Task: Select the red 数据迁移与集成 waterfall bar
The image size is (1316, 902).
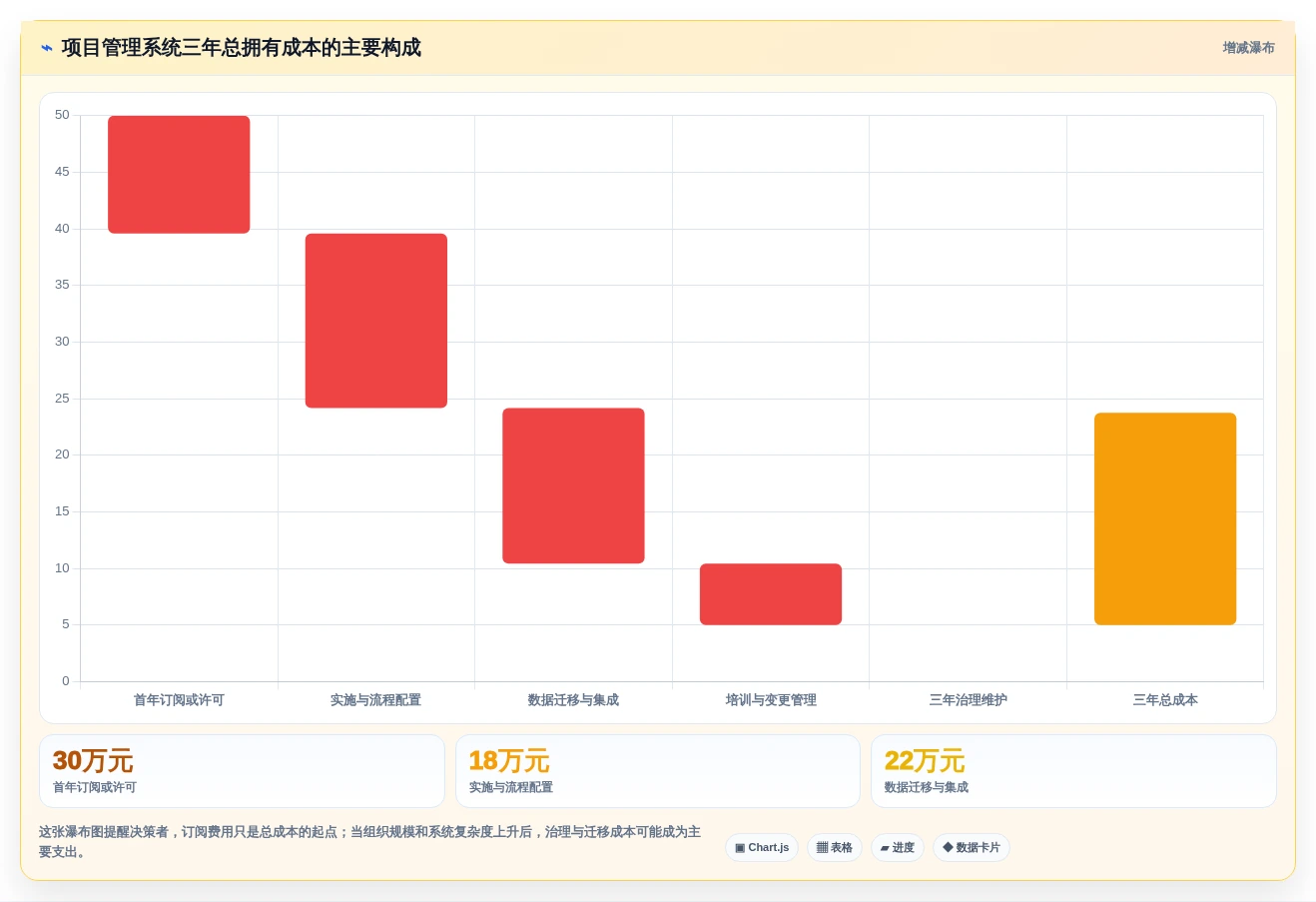Action: 573,485
